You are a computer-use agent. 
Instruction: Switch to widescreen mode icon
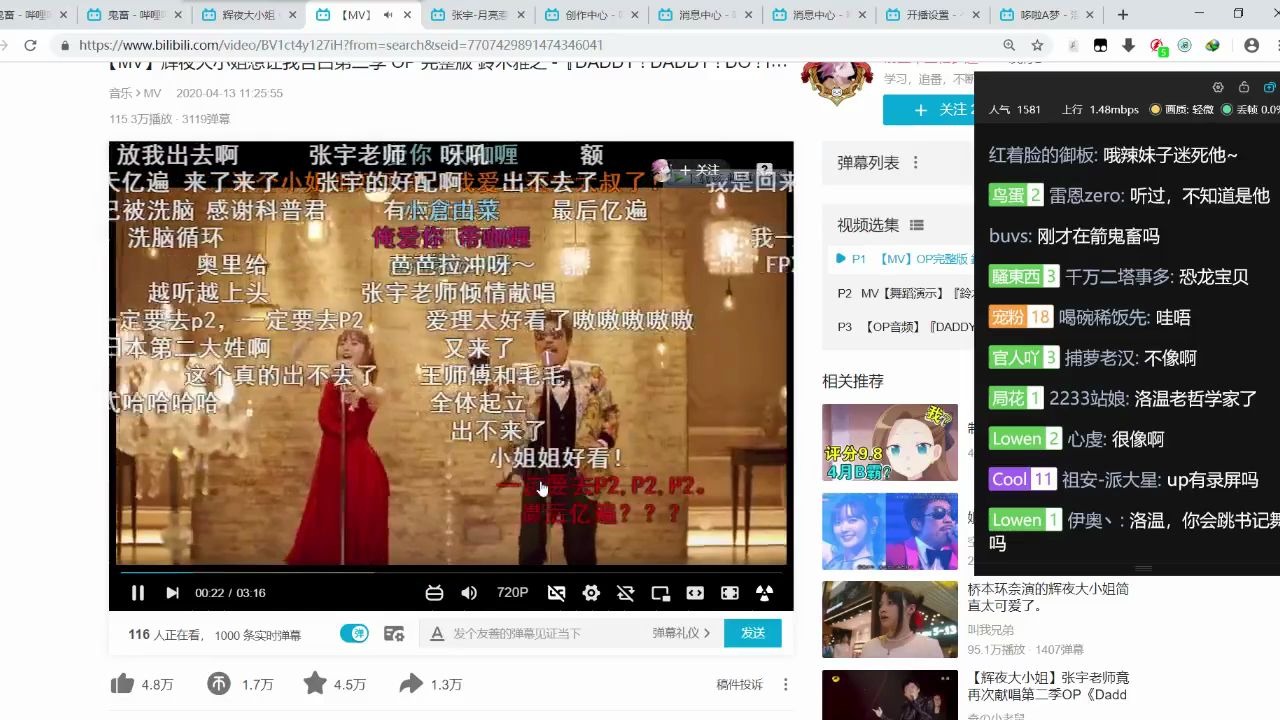tap(695, 593)
